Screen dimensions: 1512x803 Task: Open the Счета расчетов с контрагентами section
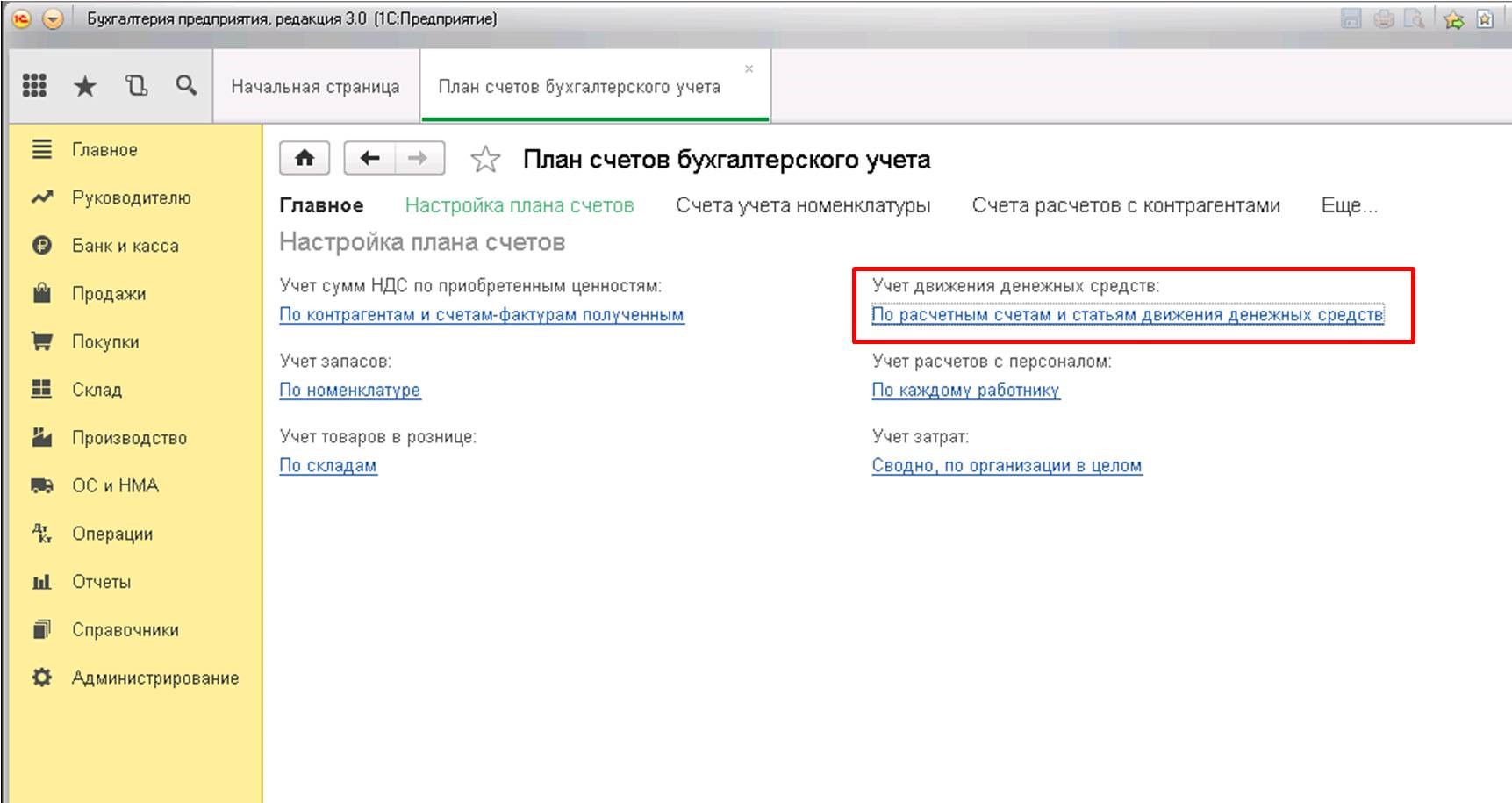click(x=1125, y=205)
